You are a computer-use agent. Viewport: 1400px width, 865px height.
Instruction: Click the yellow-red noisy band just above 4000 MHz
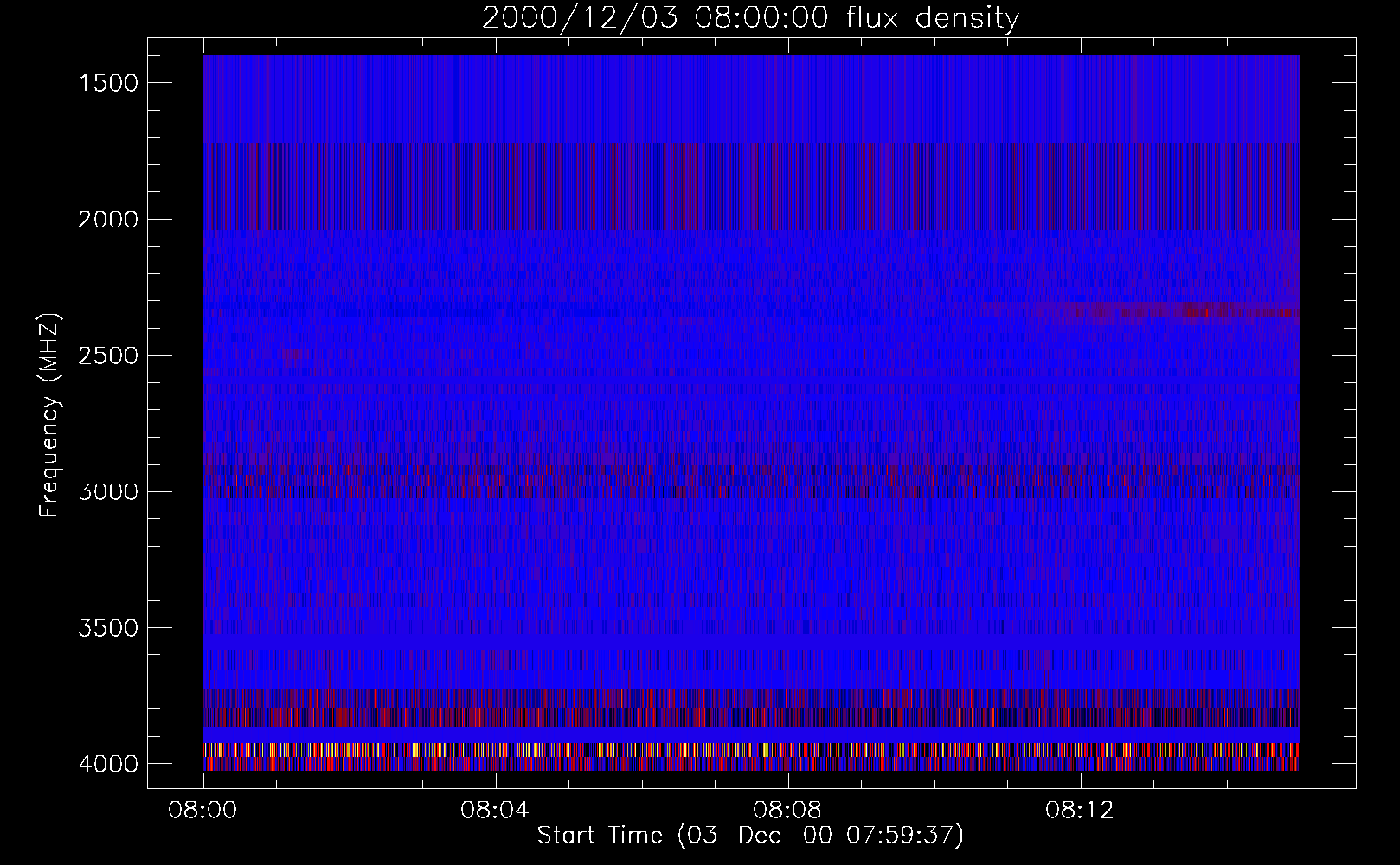[x=751, y=750]
